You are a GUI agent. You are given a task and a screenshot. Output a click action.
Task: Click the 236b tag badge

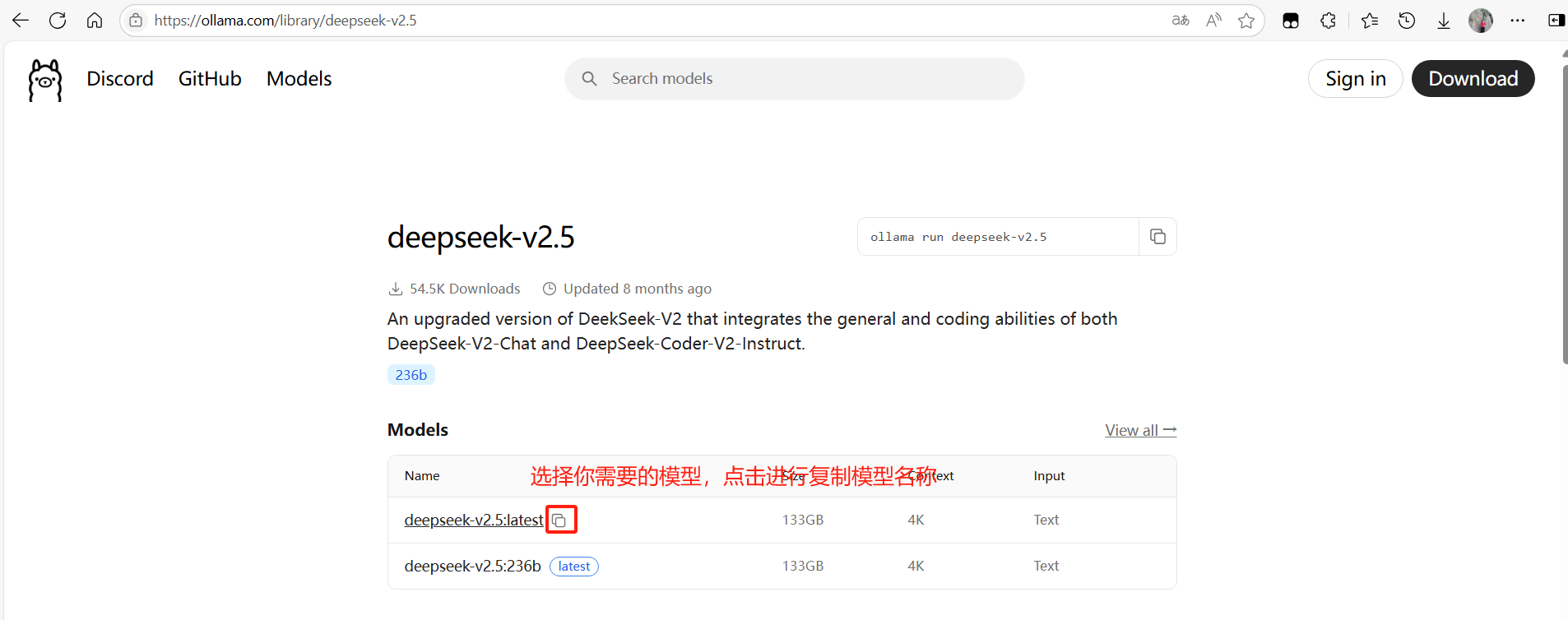point(411,375)
